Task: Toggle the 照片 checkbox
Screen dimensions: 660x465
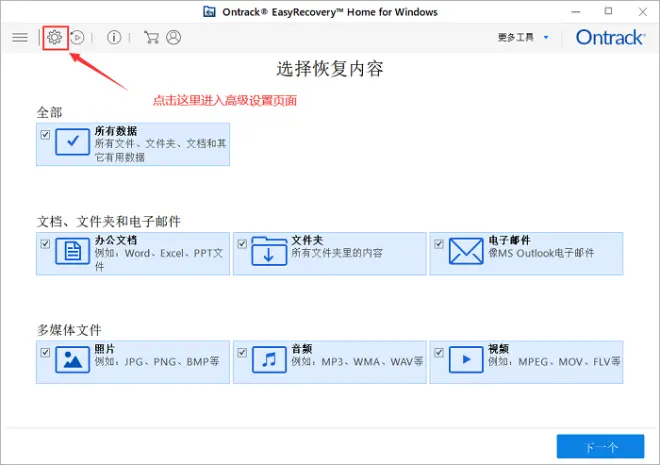Action: 45,352
